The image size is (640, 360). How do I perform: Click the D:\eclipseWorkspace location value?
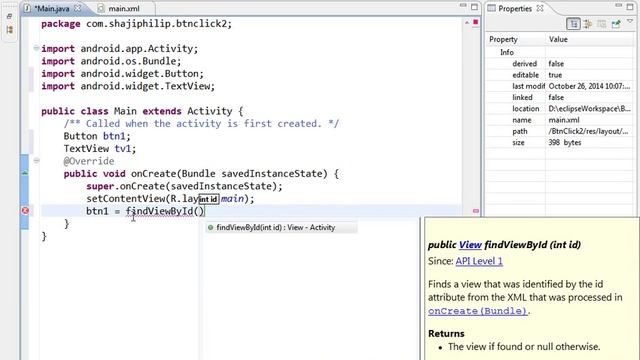589,109
